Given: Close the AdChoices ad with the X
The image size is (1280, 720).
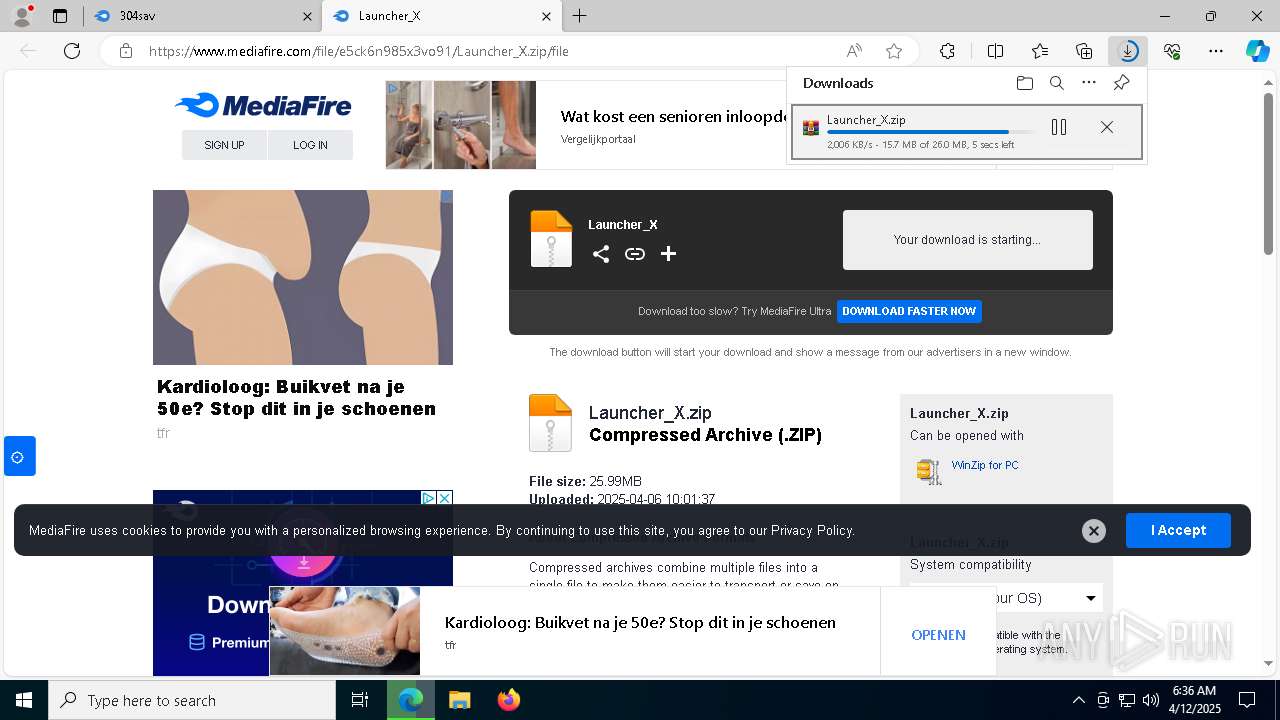Looking at the screenshot, I should (x=445, y=497).
